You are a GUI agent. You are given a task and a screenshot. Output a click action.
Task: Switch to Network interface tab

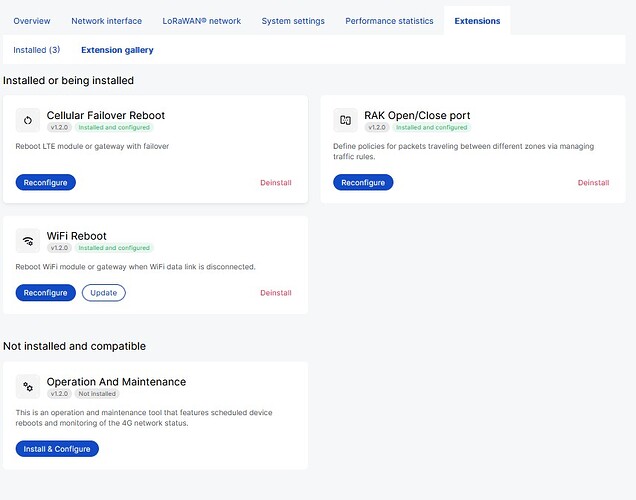pyautogui.click(x=107, y=21)
